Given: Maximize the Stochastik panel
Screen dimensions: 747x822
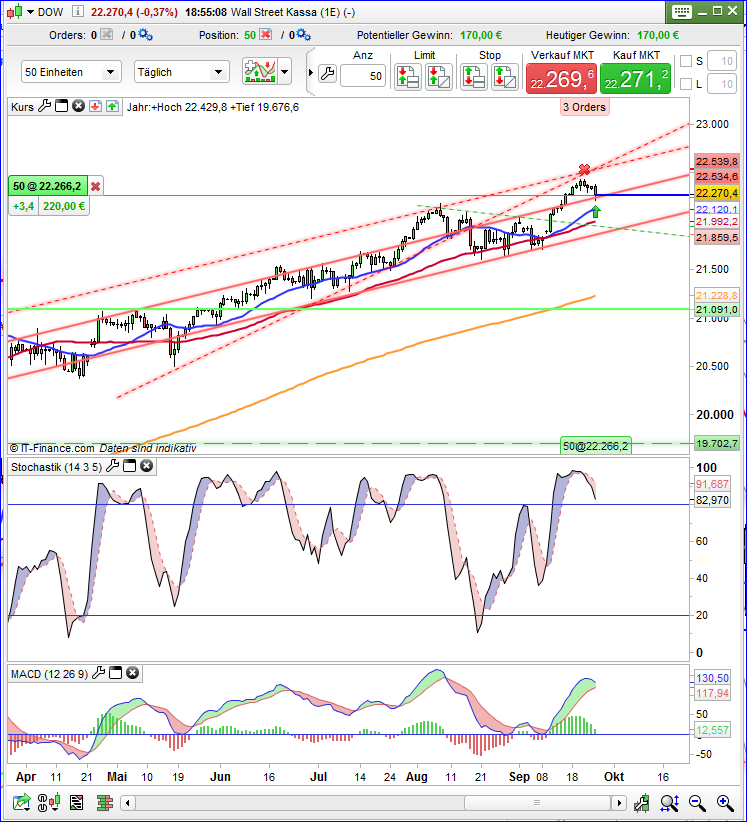Looking at the screenshot, I should [129, 466].
